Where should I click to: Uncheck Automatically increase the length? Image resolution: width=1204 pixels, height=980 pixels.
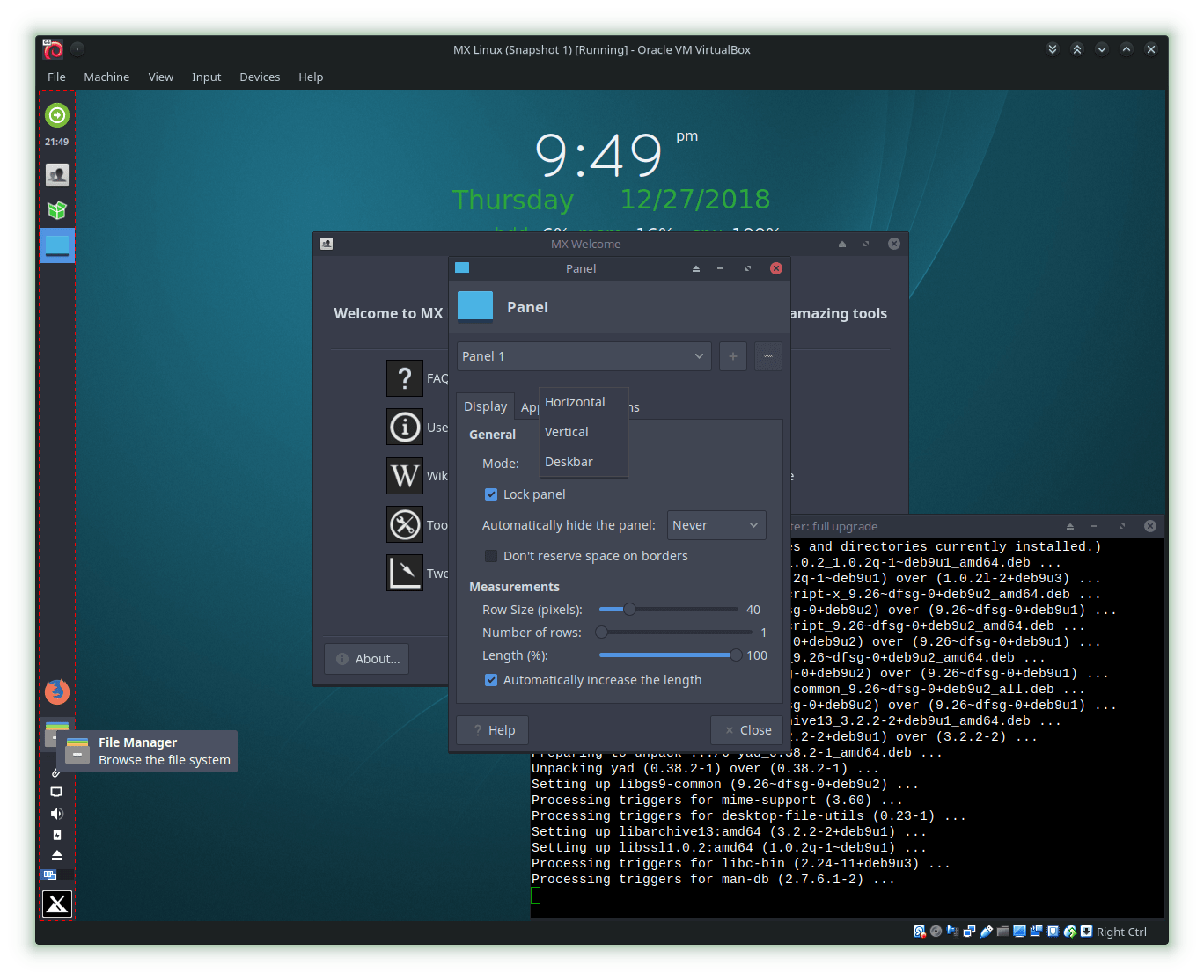491,680
